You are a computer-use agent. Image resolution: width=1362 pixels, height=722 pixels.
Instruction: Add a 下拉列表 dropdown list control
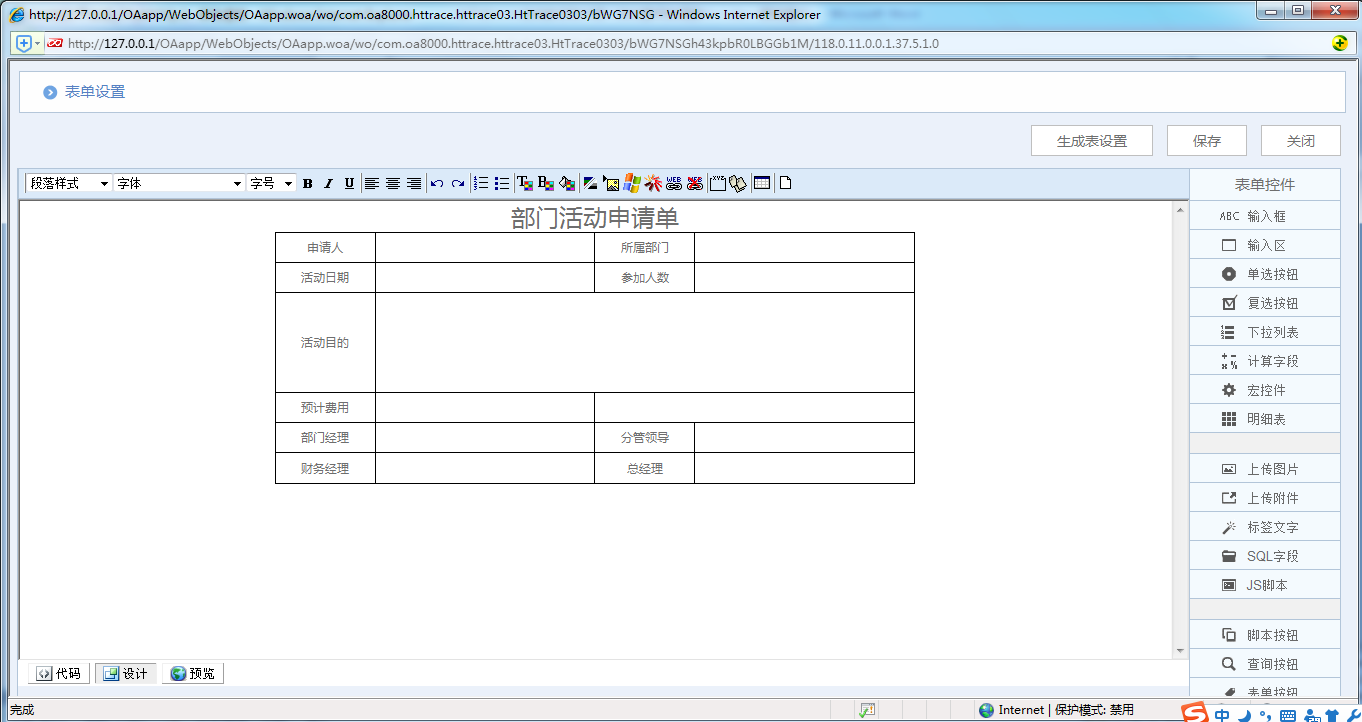click(x=1264, y=332)
